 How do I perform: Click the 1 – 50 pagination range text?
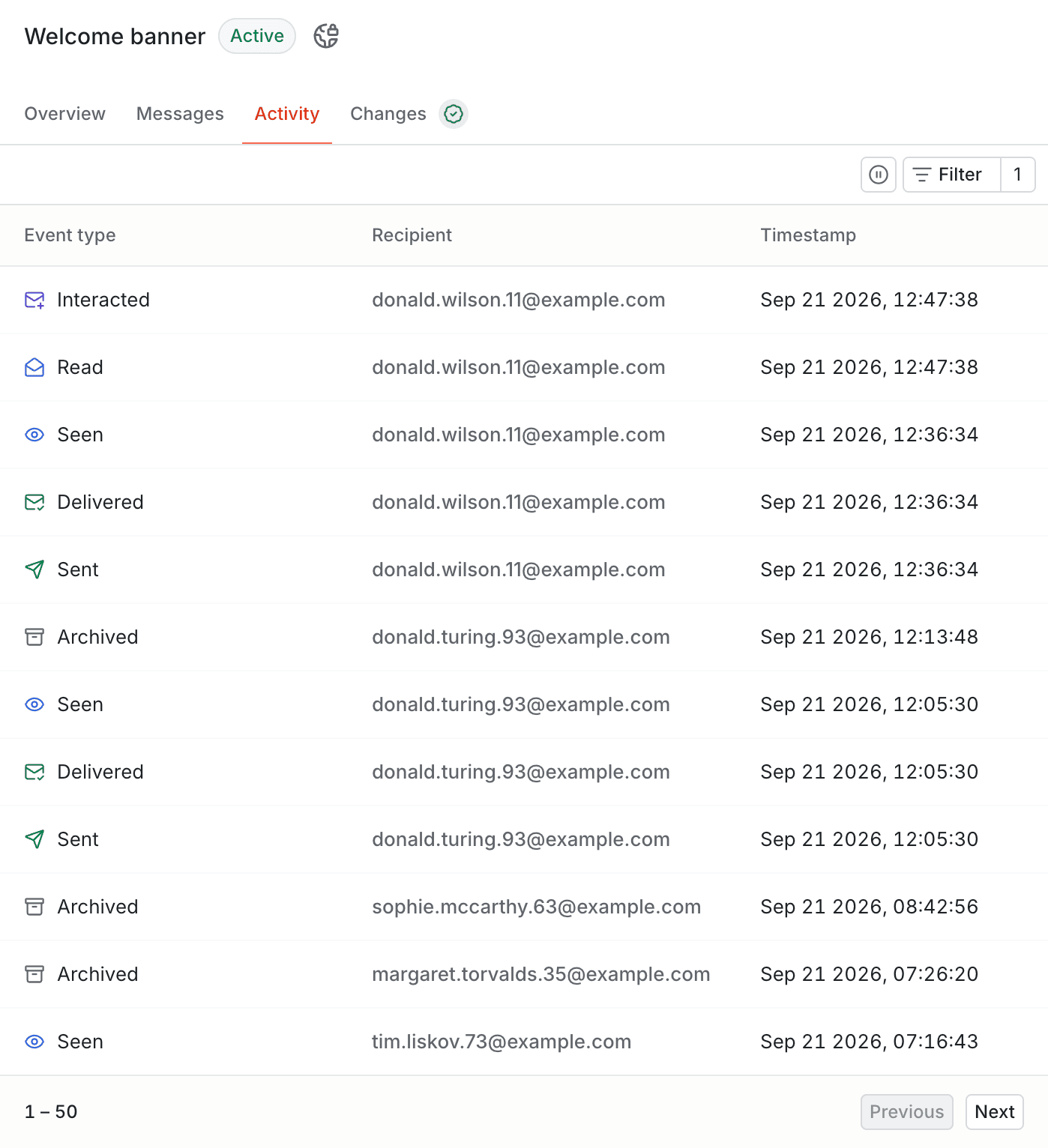[x=51, y=1112]
